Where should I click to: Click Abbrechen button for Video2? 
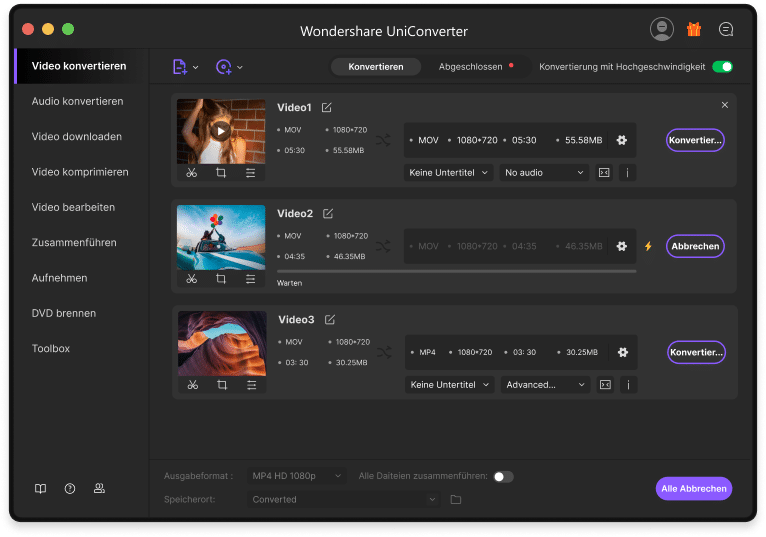coord(695,246)
